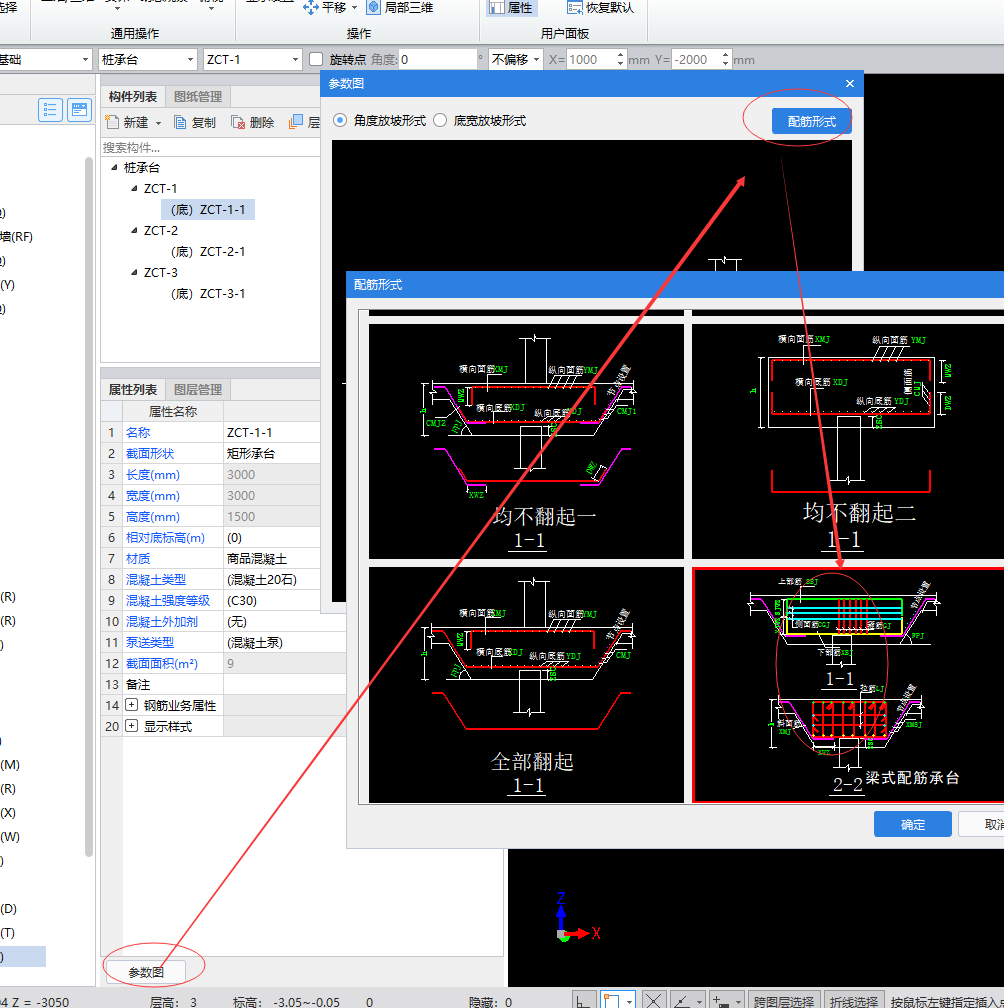Click the 删除 delete component icon

pyautogui.click(x=238, y=122)
